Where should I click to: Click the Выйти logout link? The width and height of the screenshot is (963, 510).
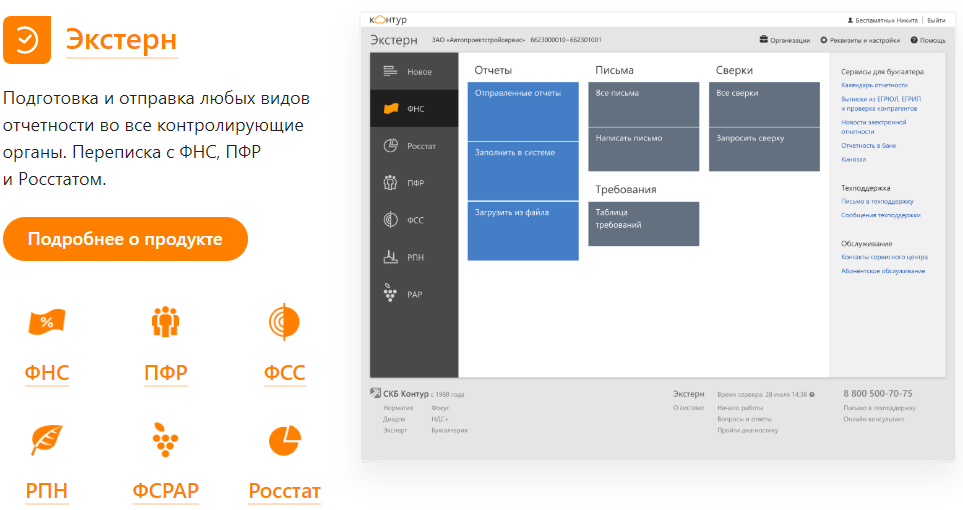click(936, 20)
